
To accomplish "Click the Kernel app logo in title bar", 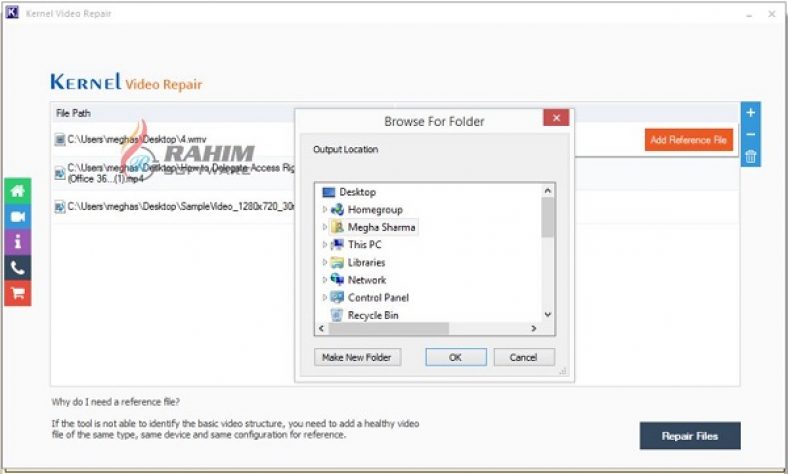I will point(12,13).
